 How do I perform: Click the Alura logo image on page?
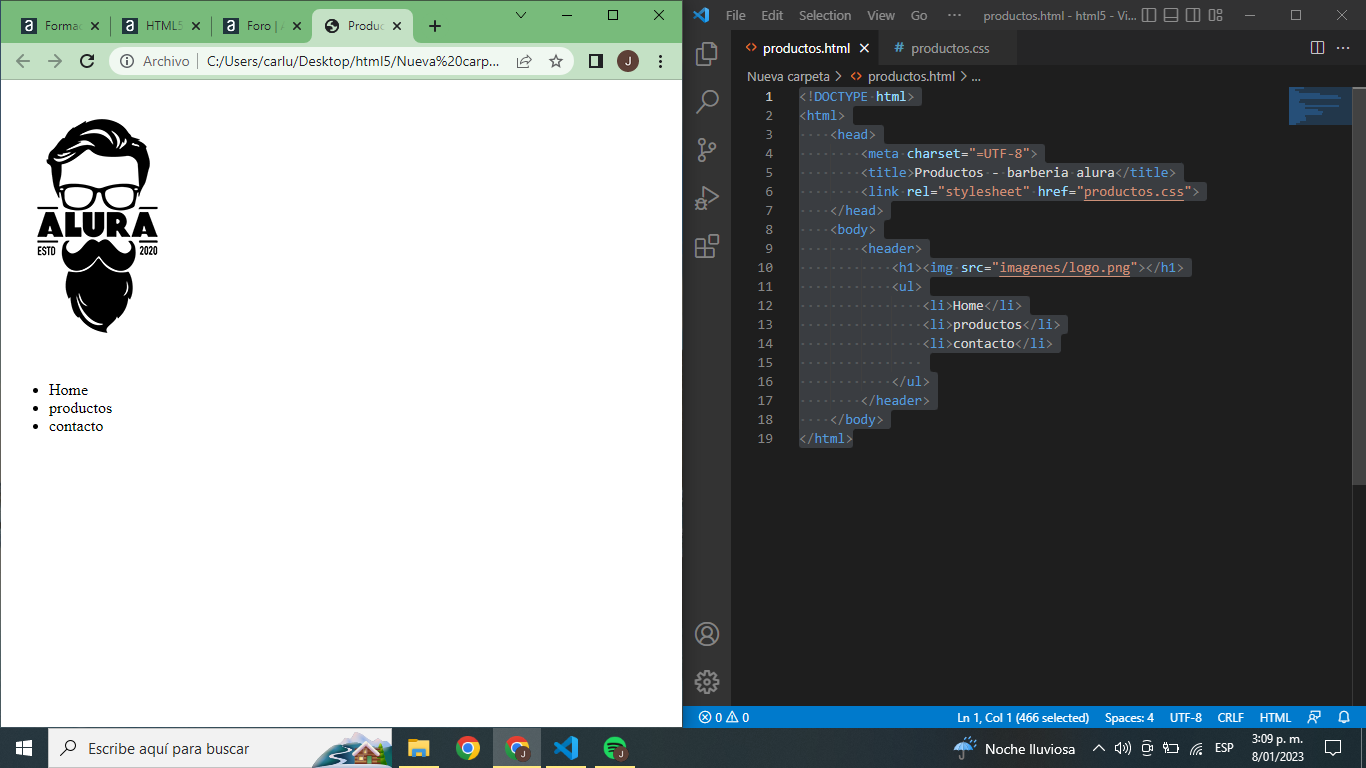(x=98, y=226)
